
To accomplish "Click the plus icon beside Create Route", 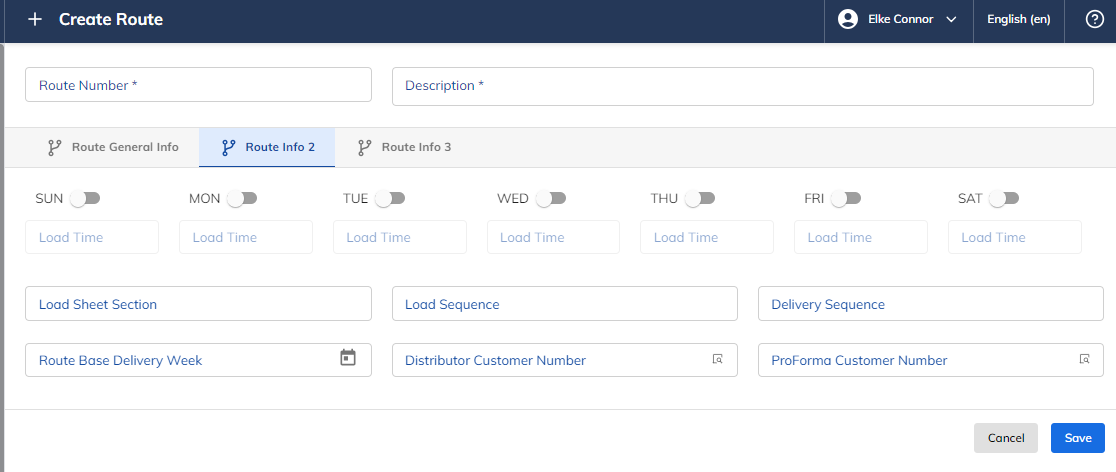I will coord(34,19).
